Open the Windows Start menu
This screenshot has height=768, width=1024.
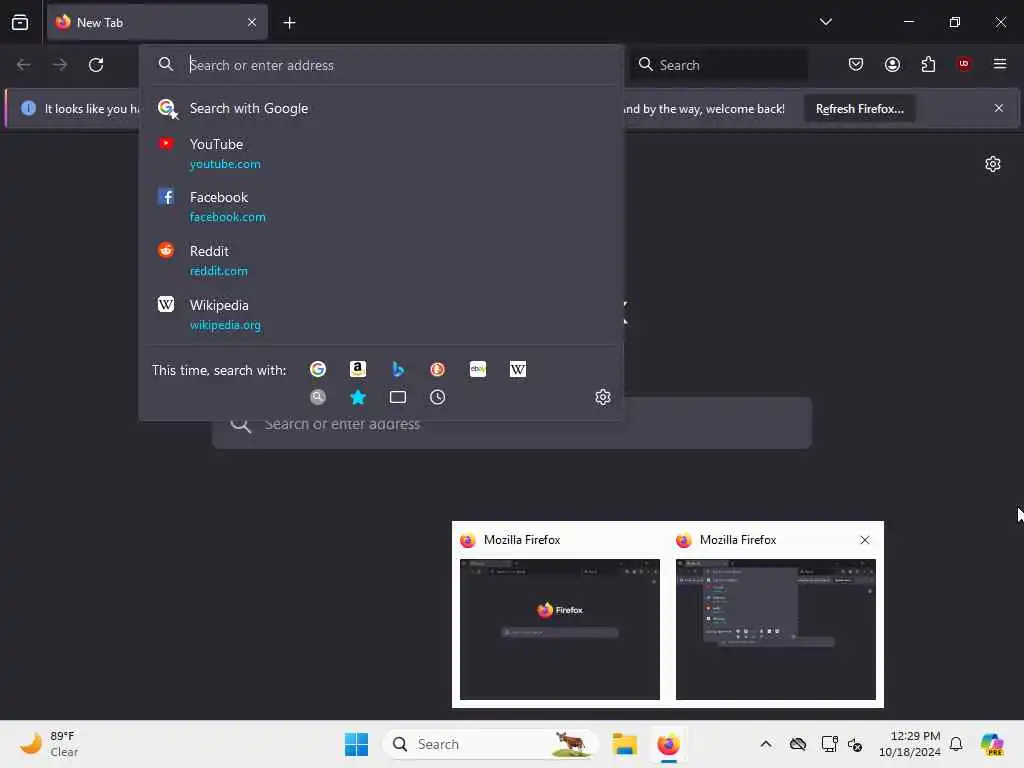(x=357, y=744)
